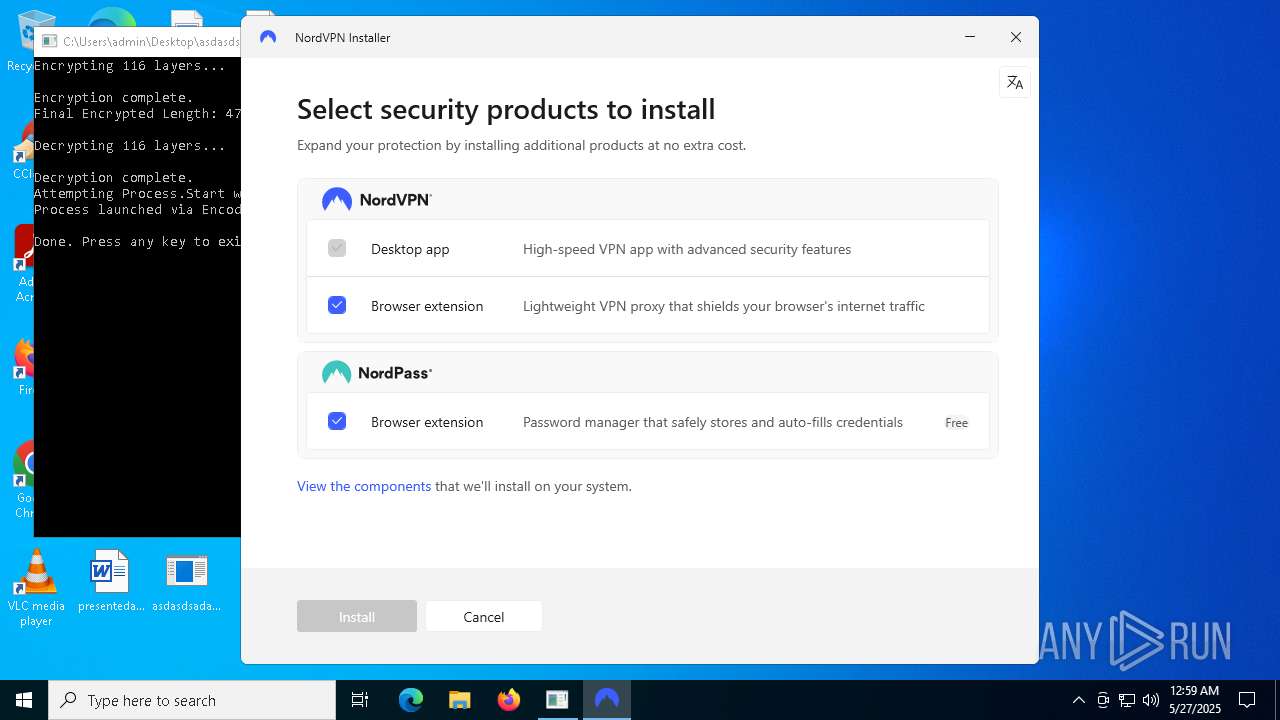The width and height of the screenshot is (1280, 720).
Task: Select the asdasdsada... desktop file icon
Action: (186, 581)
